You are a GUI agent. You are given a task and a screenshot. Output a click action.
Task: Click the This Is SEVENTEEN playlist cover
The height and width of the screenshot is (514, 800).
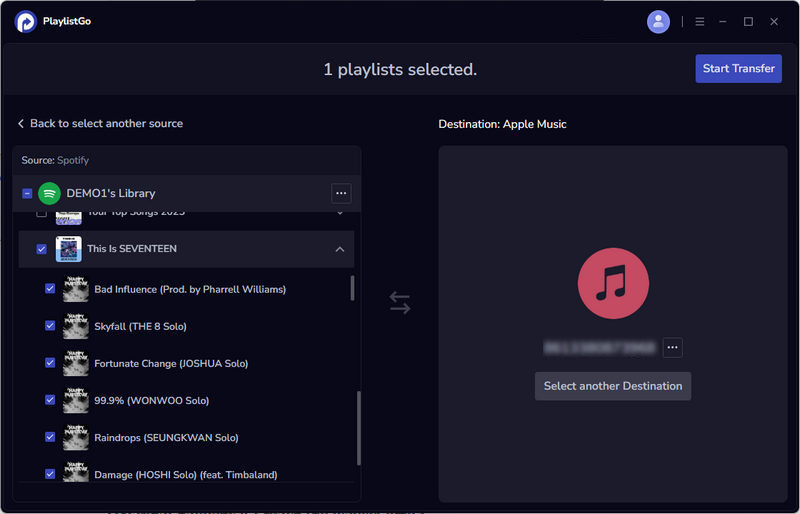tap(68, 249)
